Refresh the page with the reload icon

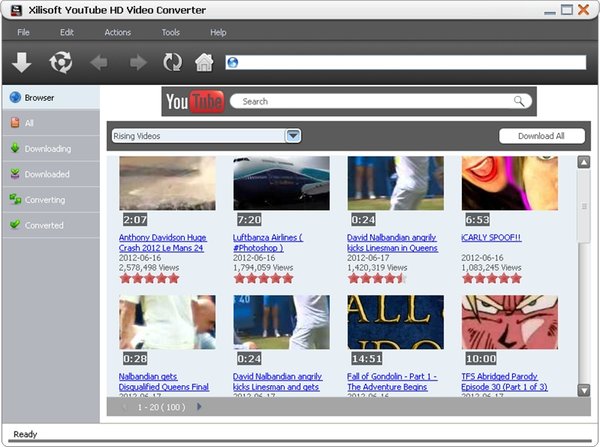(172, 63)
